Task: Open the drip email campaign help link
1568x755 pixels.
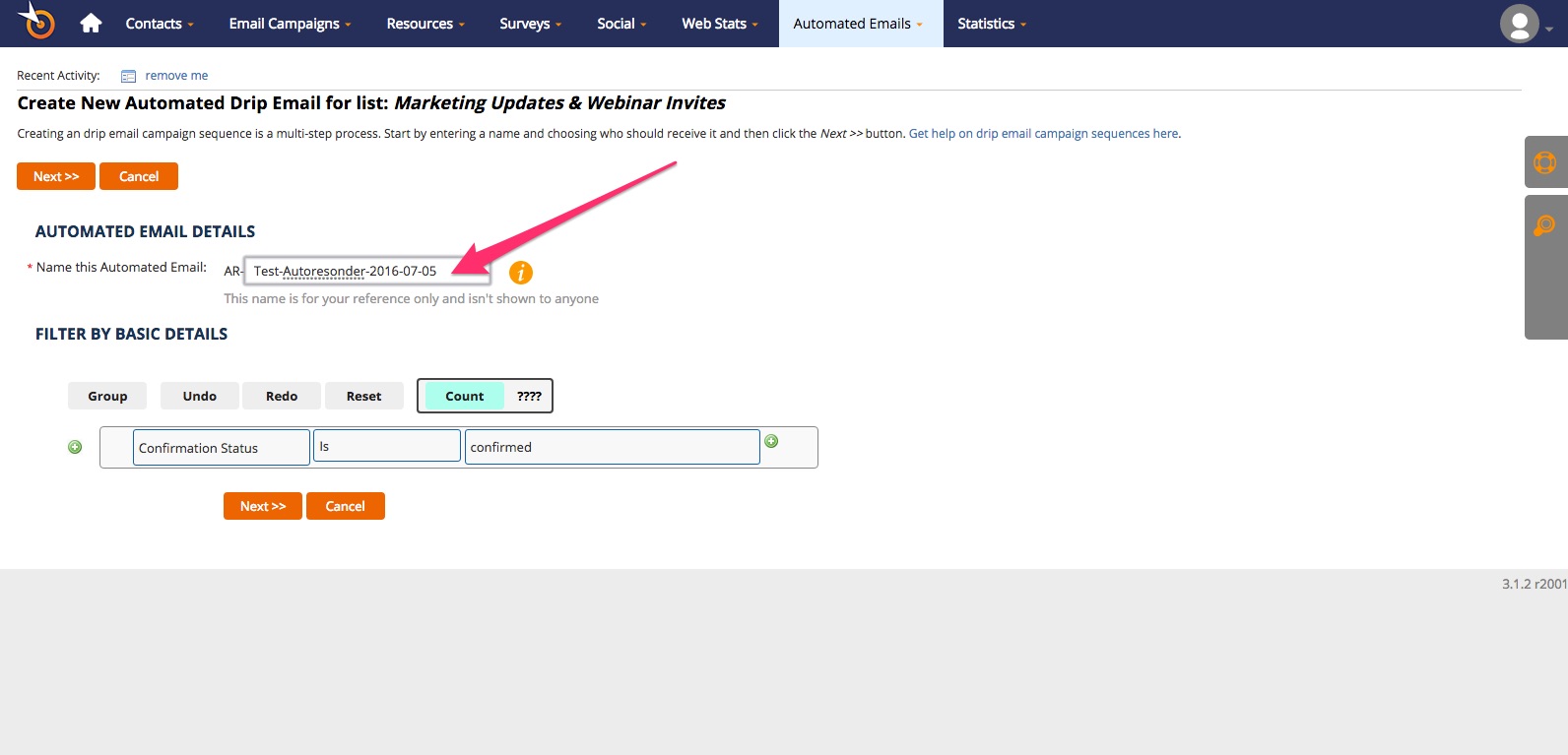Action: pos(1043,134)
